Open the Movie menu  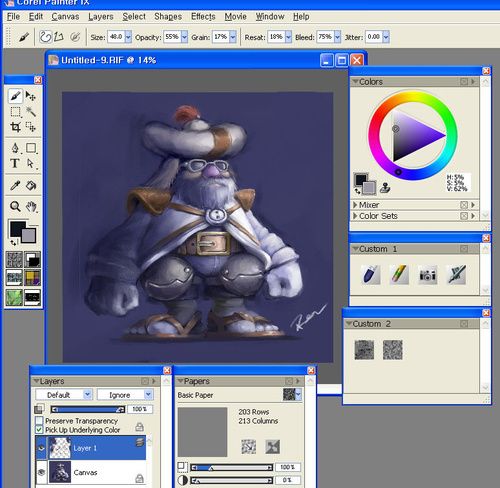pos(235,16)
